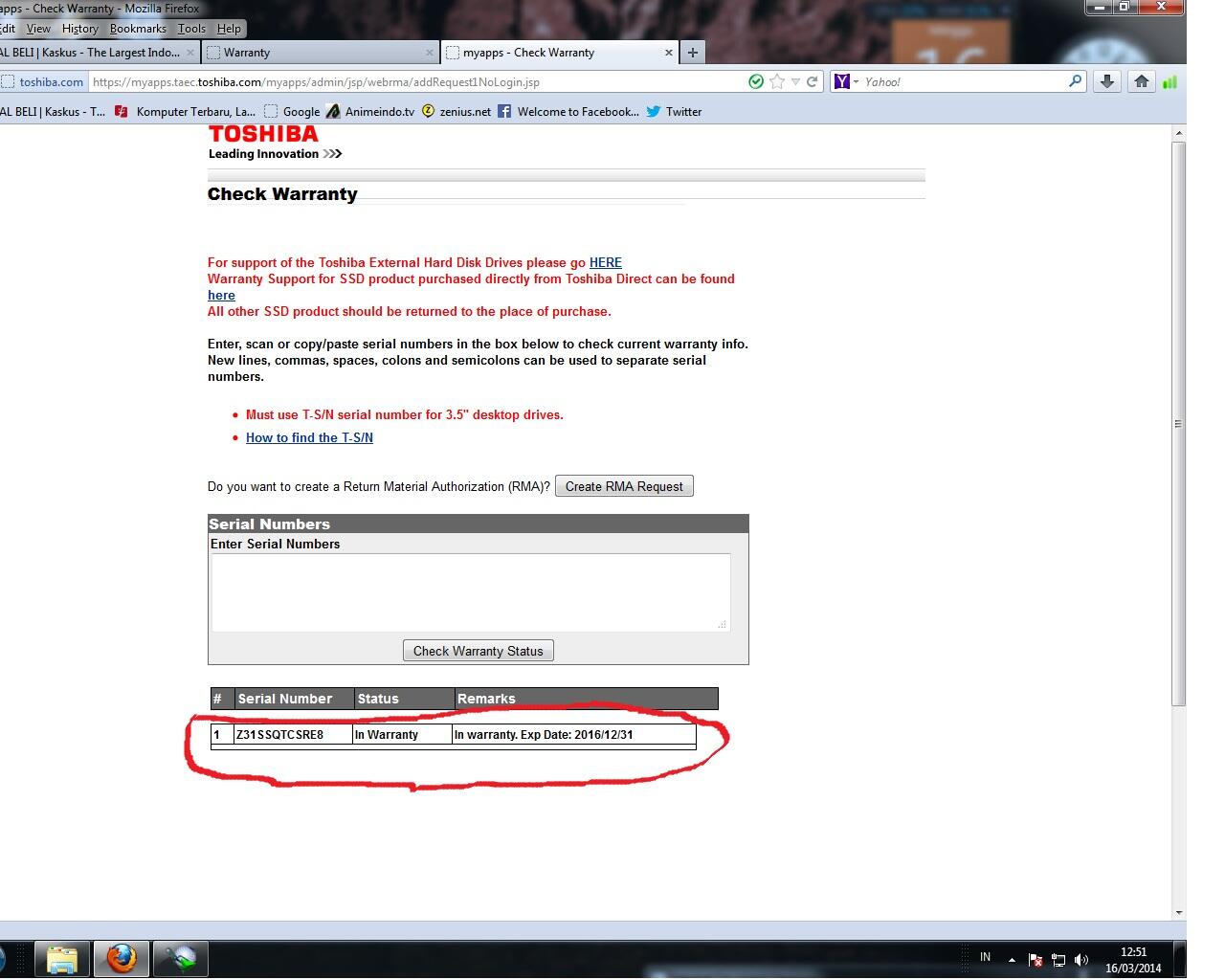Click the vertical page scrollbar
The width and height of the screenshot is (1225, 980).
tap(1179, 424)
